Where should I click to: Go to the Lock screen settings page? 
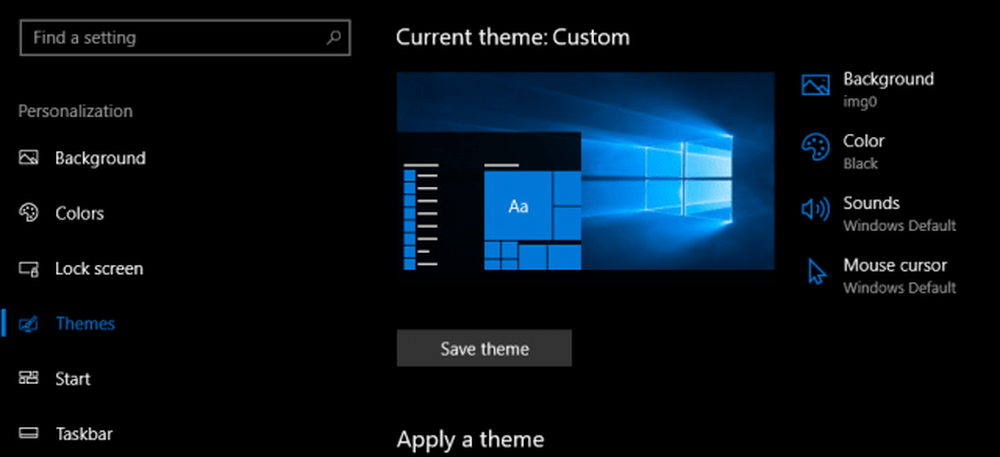click(98, 269)
